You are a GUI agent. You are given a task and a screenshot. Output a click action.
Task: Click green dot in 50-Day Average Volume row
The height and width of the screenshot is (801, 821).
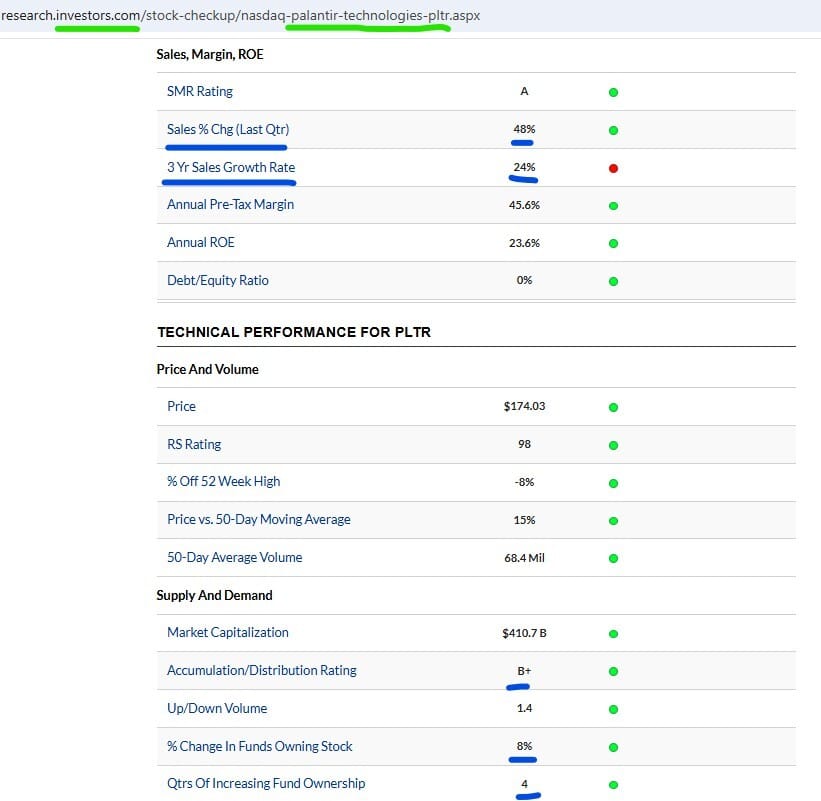click(613, 558)
